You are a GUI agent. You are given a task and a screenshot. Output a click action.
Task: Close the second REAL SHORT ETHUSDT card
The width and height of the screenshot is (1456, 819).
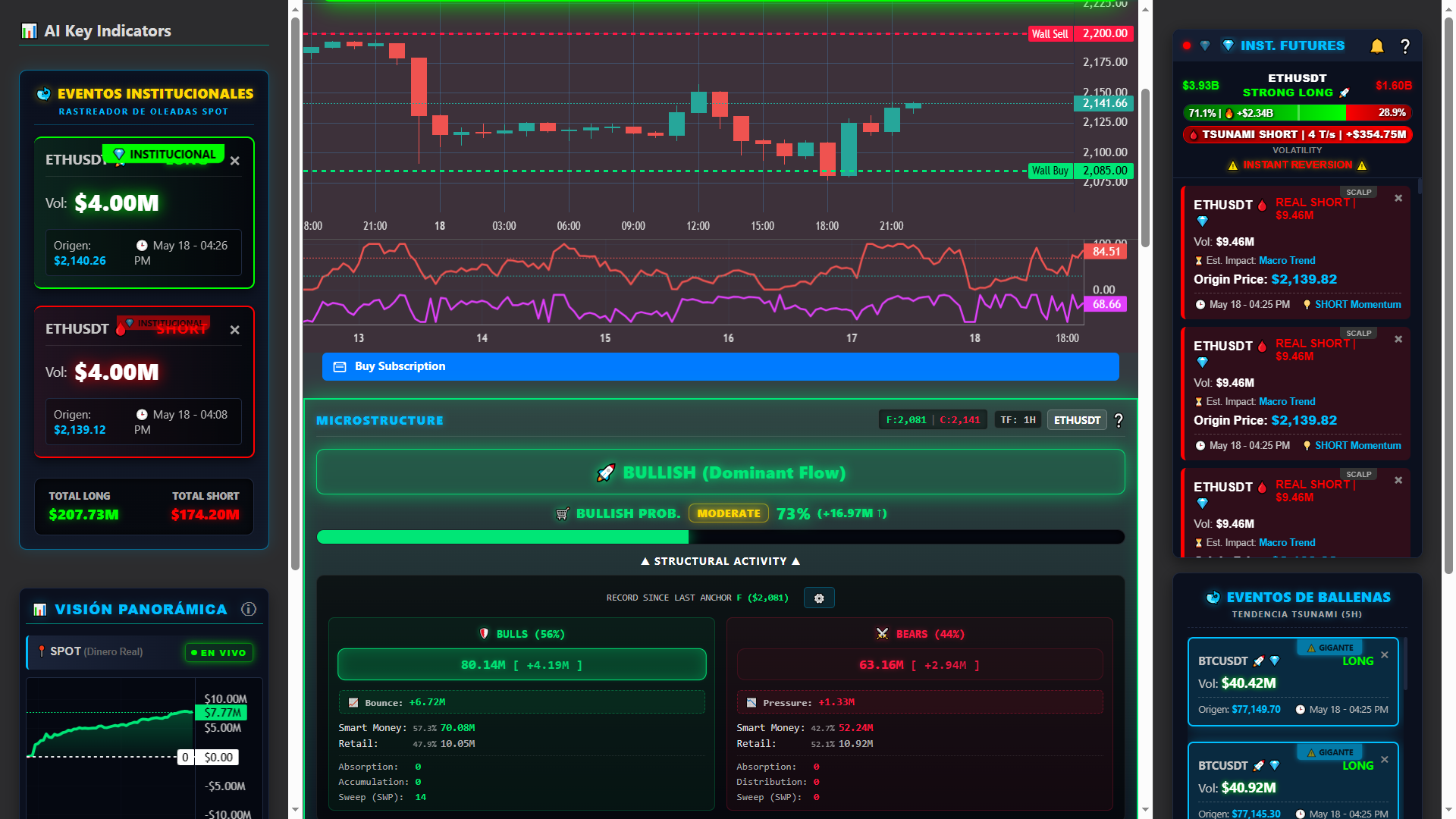[1398, 340]
